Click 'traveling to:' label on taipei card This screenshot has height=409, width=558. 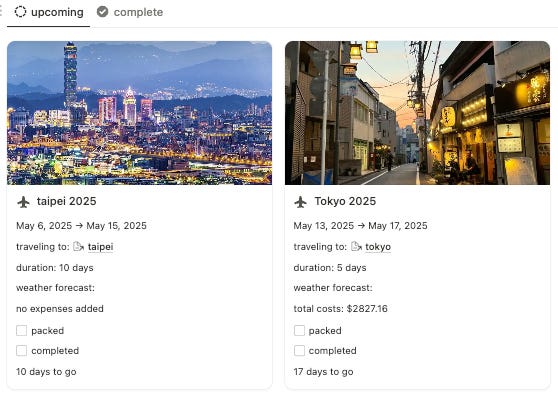pyautogui.click(x=43, y=247)
